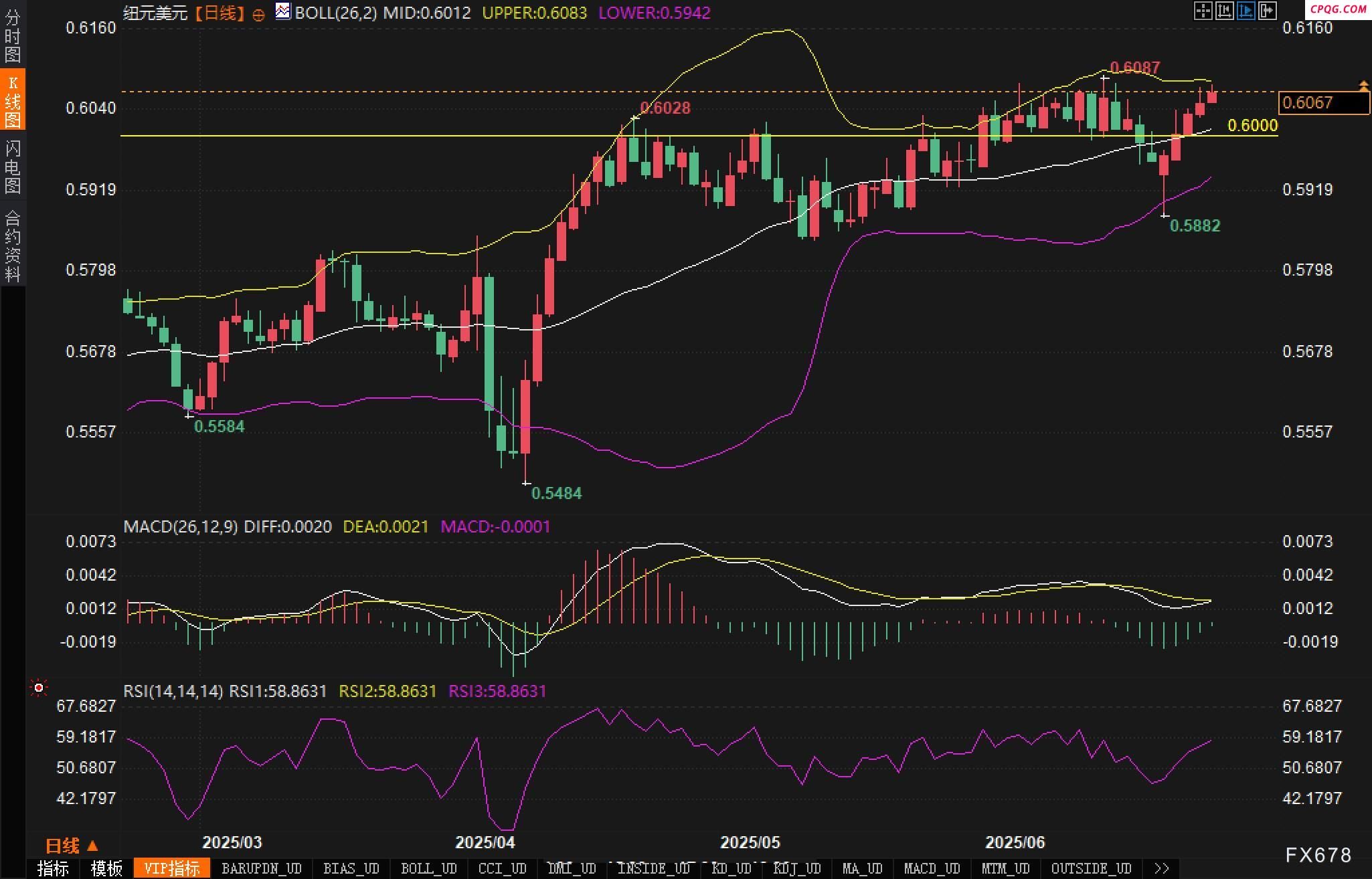Click the 模板 button at bottom
Viewport: 1372px width, 879px height.
click(x=107, y=868)
